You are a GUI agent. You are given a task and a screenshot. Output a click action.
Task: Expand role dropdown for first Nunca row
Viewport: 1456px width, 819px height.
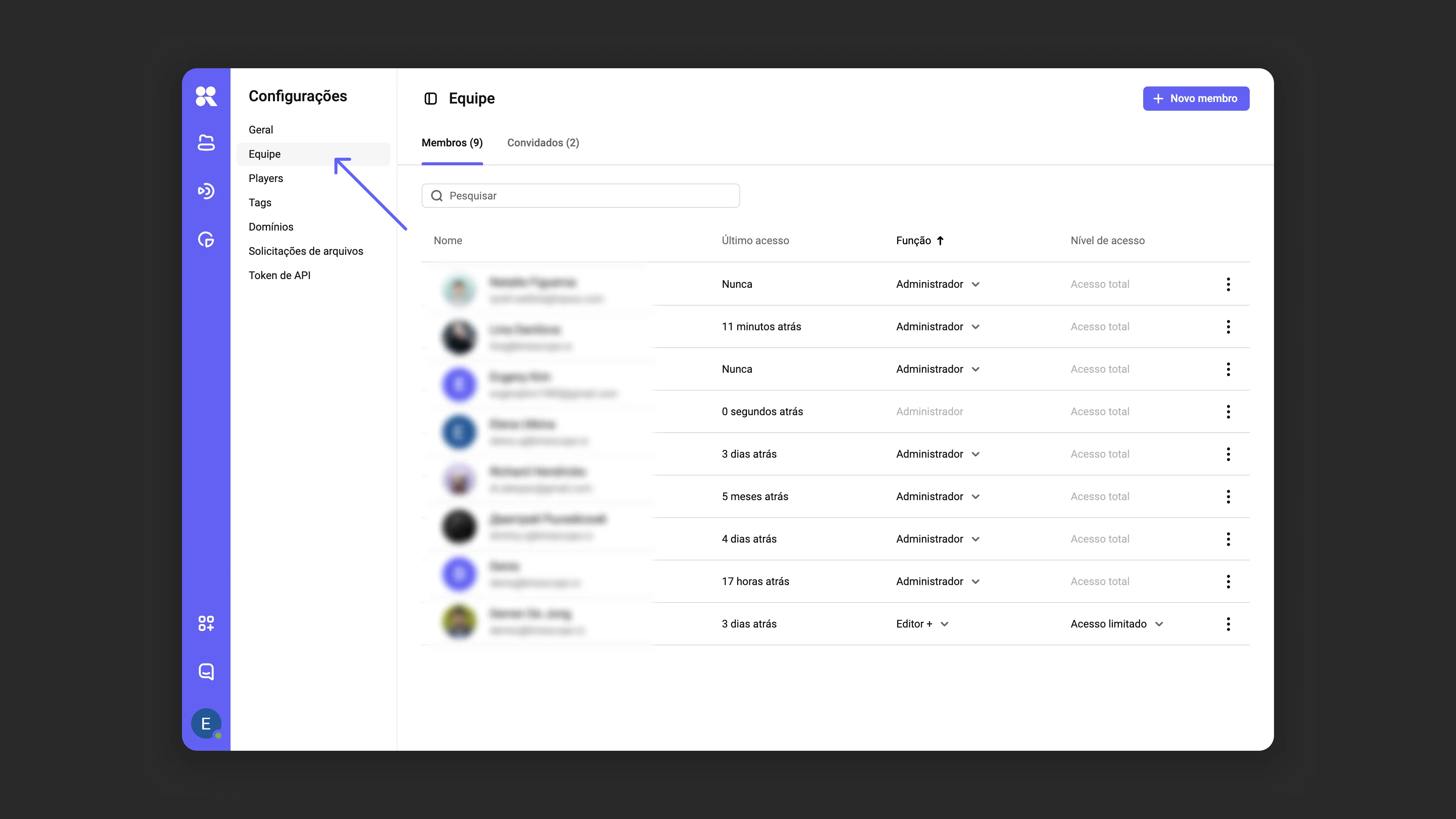tap(976, 284)
